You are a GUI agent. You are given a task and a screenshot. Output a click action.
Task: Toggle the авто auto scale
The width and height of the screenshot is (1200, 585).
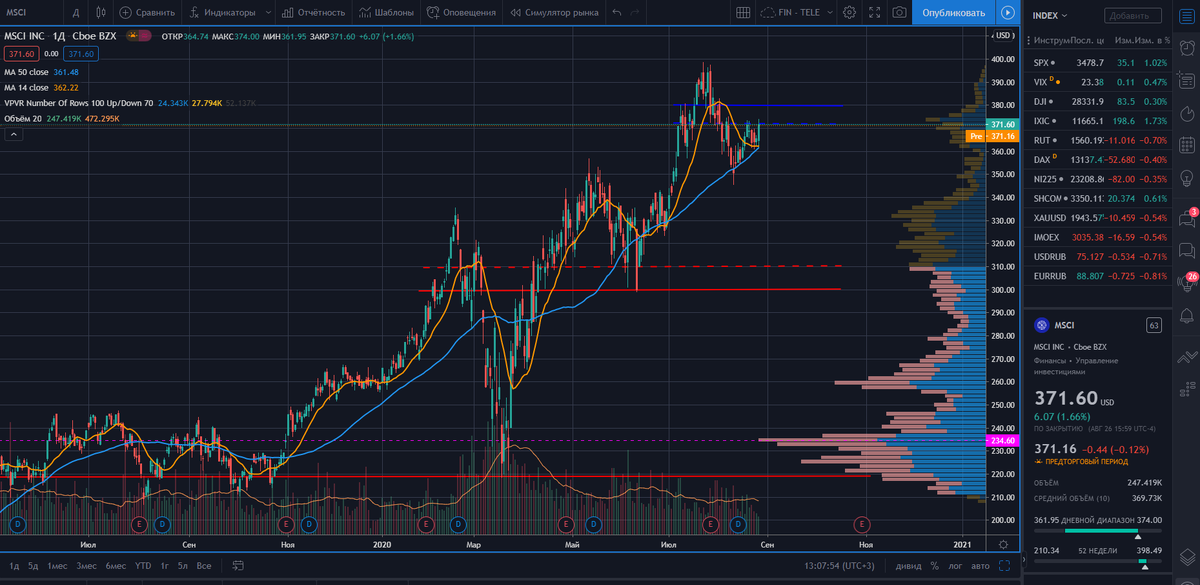(978, 566)
